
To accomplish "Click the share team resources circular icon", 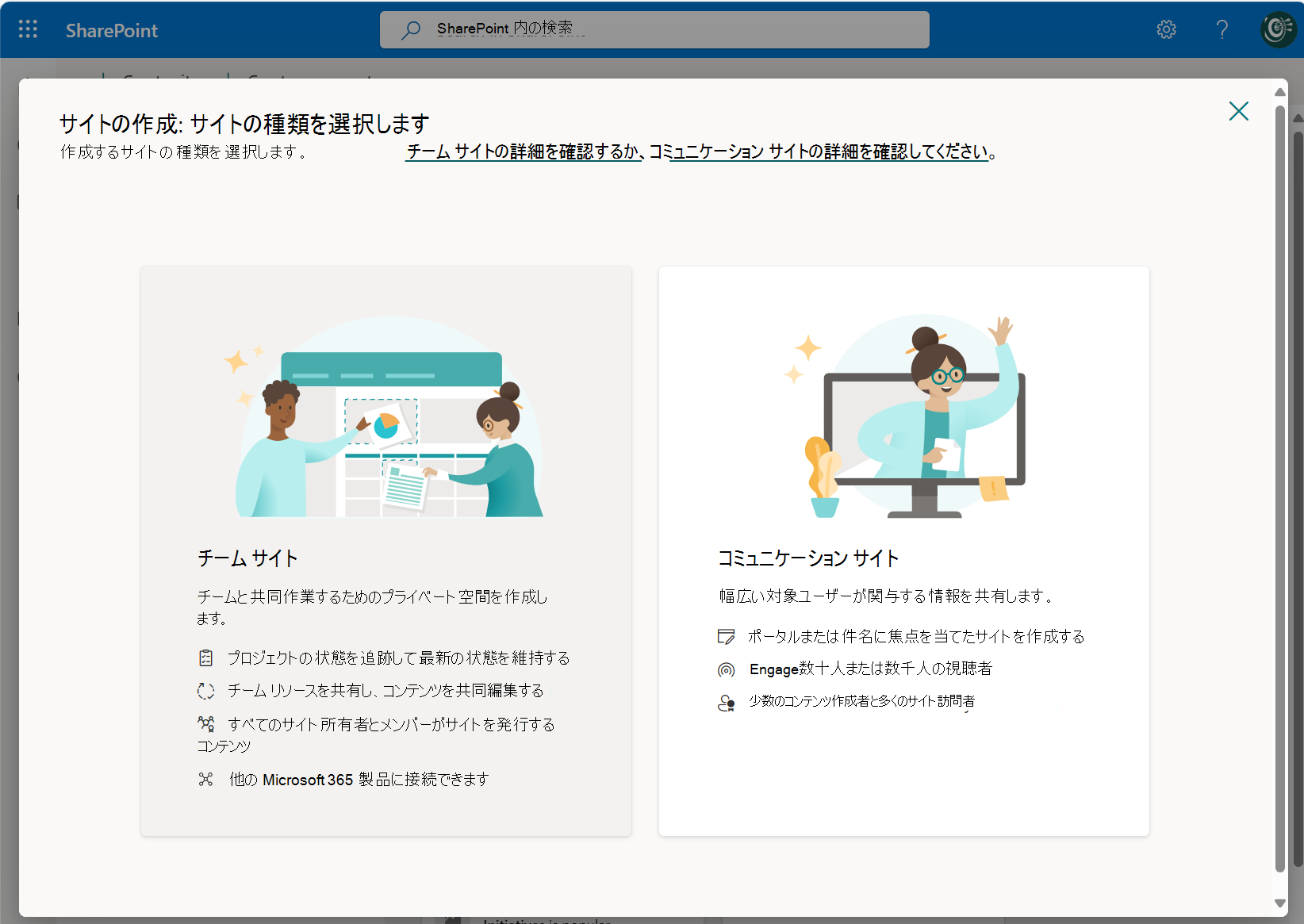I will click(205, 691).
